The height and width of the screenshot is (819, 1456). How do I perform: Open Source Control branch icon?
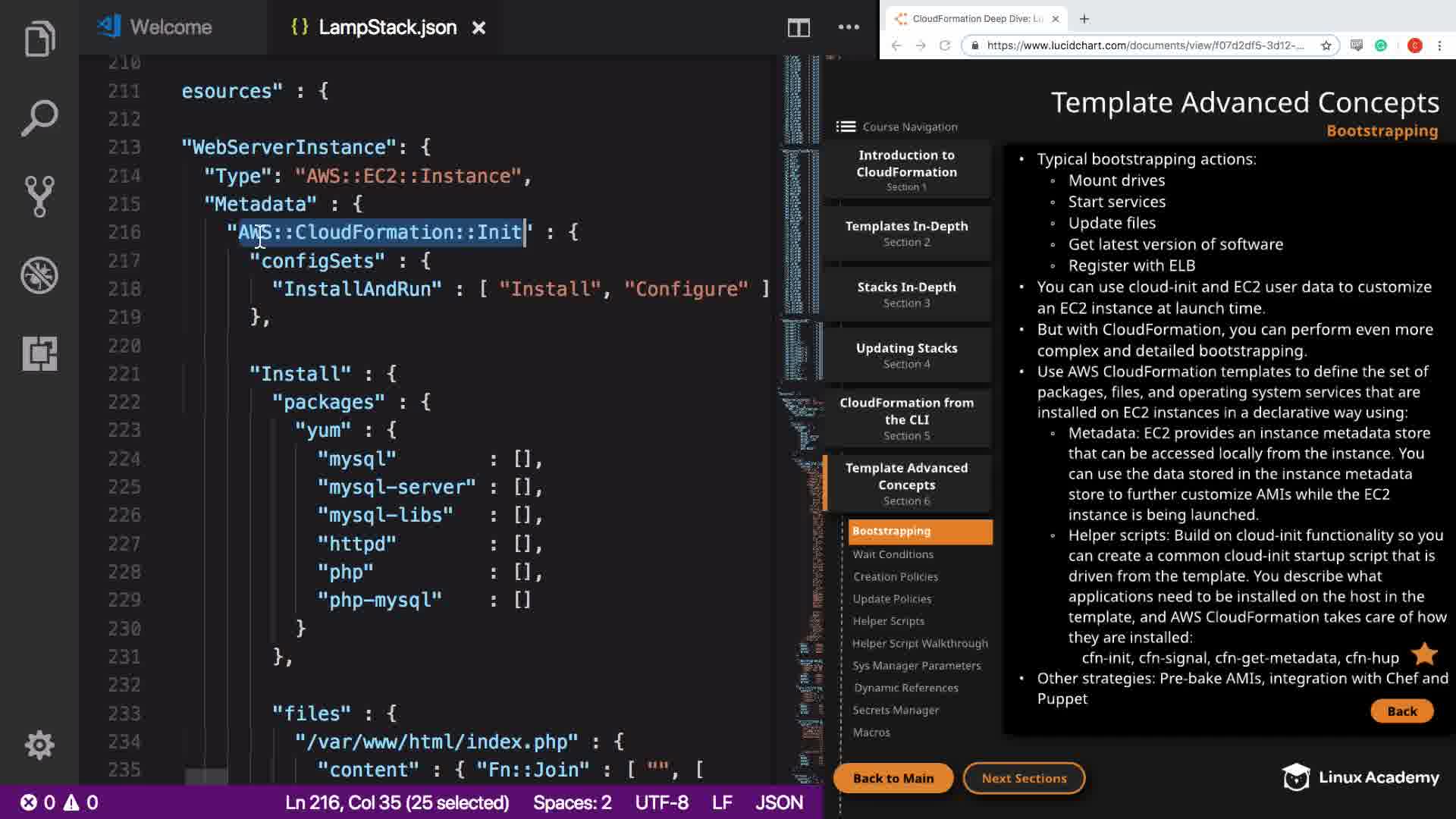(39, 196)
